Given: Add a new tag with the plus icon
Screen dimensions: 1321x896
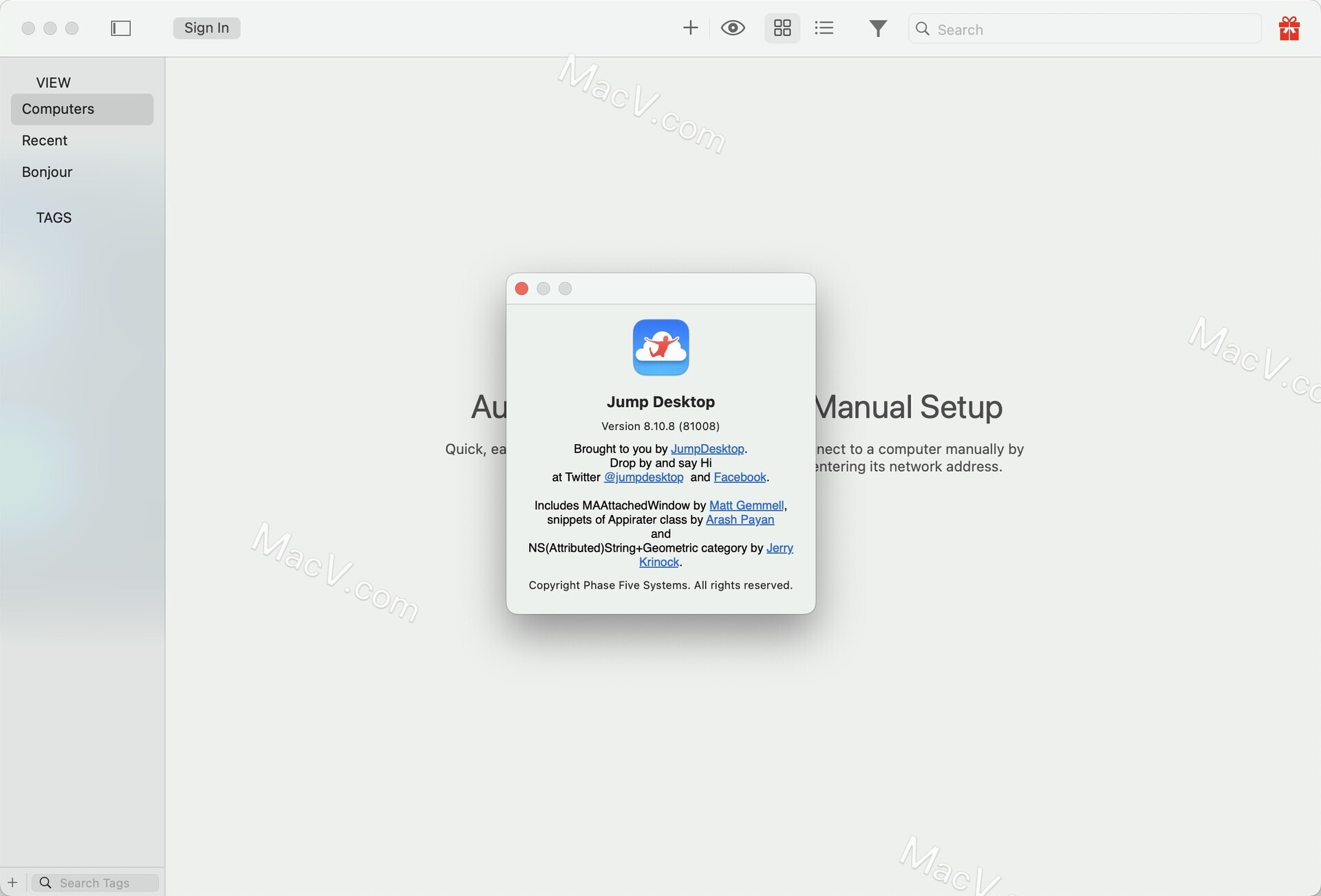Looking at the screenshot, I should click(12, 882).
